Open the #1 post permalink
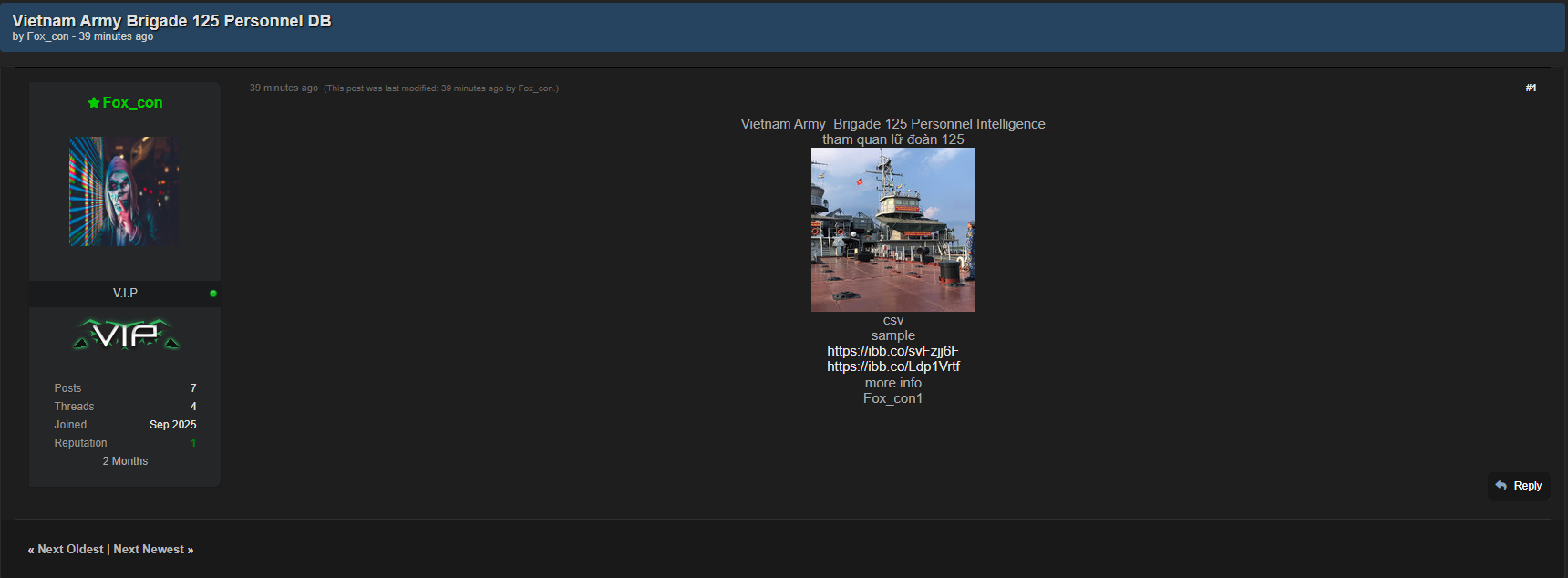 1531,88
